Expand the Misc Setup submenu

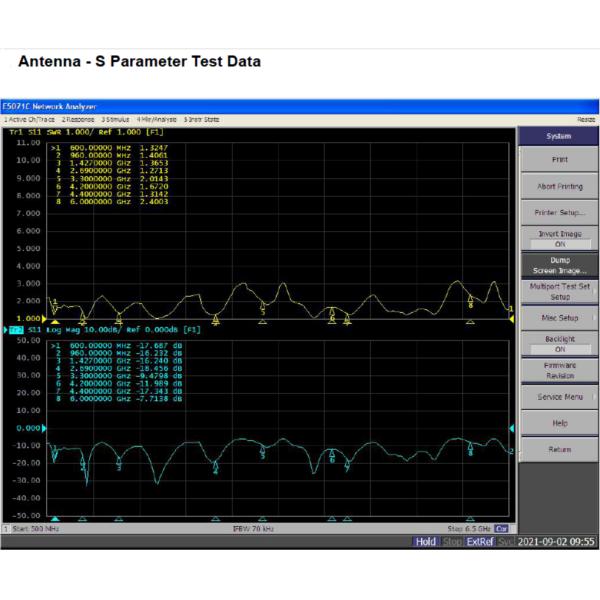tap(559, 318)
